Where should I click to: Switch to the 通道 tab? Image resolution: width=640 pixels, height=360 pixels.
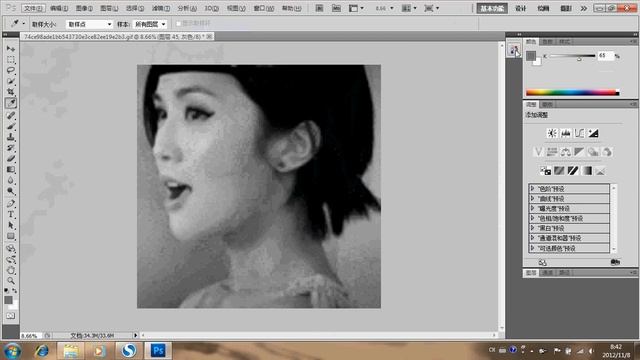pos(547,273)
